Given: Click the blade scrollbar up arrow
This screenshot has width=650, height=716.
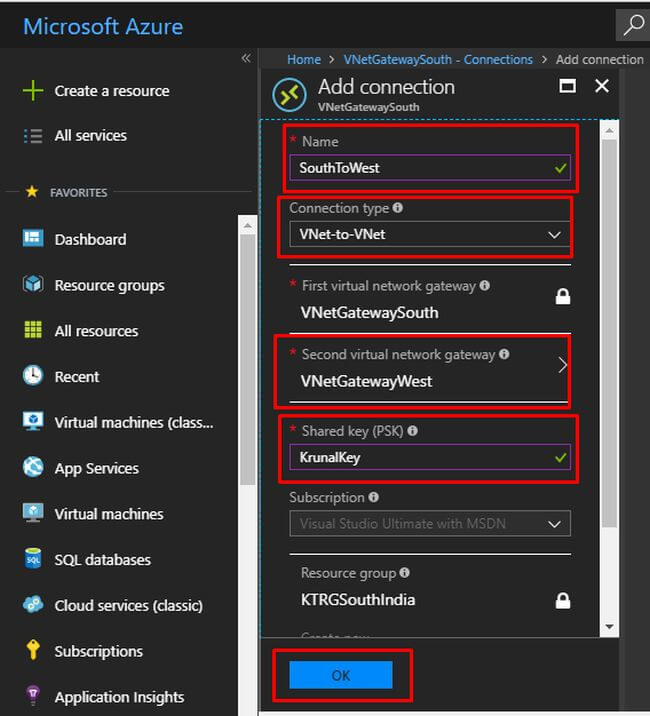Looking at the screenshot, I should (609, 131).
